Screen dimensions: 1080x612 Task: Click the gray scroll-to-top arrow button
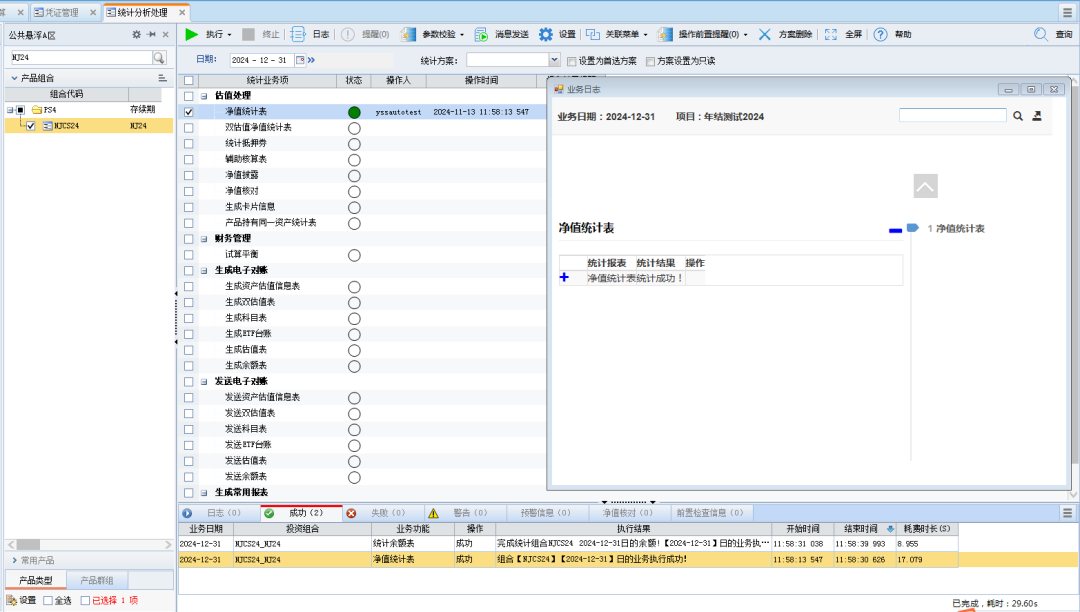(x=926, y=186)
